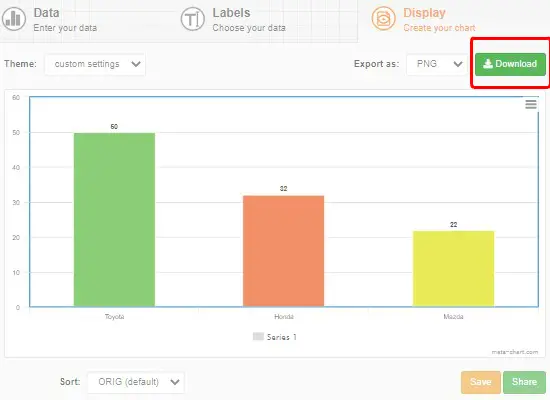Click the download arrow icon on Download button
This screenshot has height=400, width=550.
[488, 64]
